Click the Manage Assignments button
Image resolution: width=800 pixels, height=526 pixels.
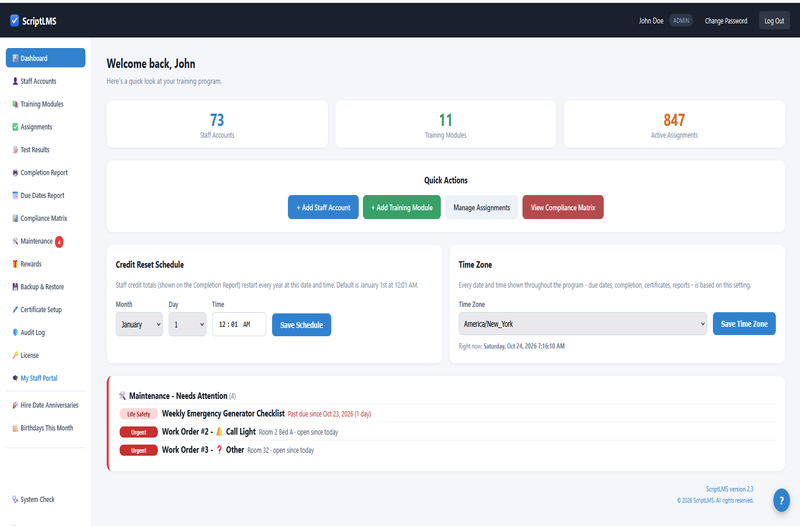coord(482,207)
